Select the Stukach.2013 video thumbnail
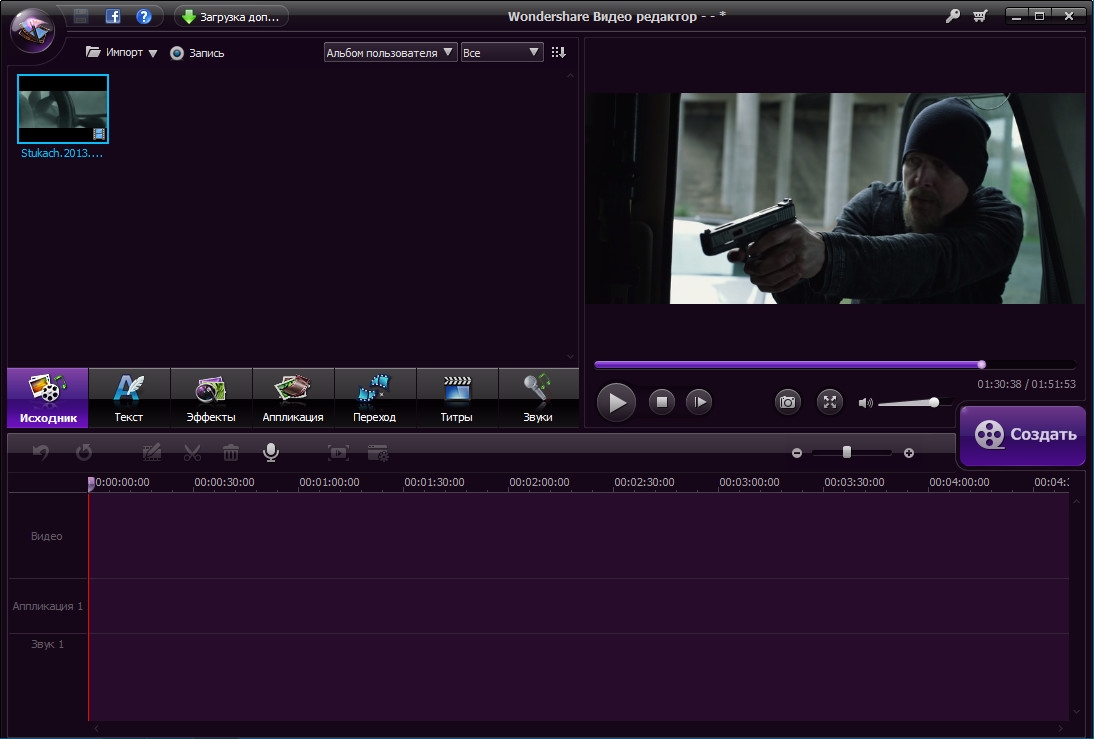This screenshot has width=1094, height=739. pyautogui.click(x=62, y=109)
